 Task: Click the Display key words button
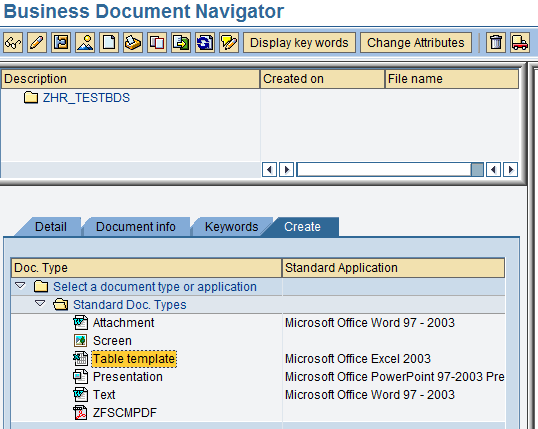(299, 43)
